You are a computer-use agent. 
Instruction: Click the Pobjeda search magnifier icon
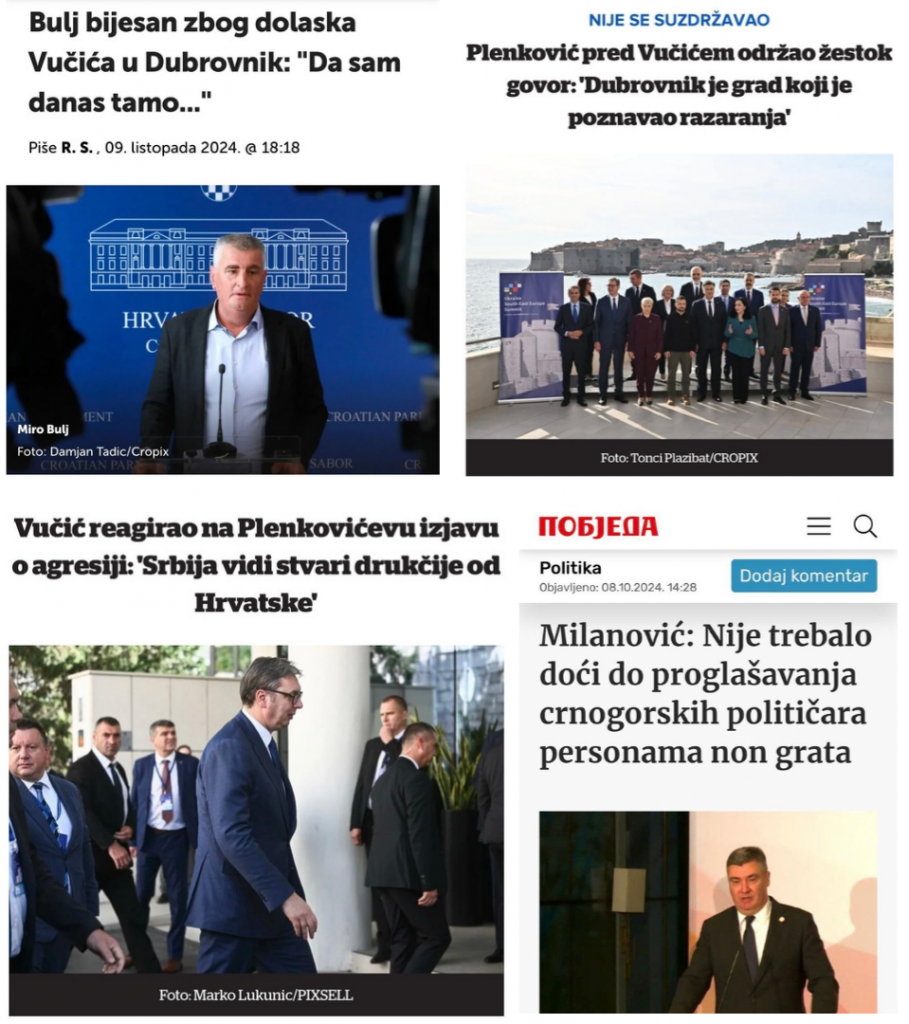pyautogui.click(x=865, y=526)
